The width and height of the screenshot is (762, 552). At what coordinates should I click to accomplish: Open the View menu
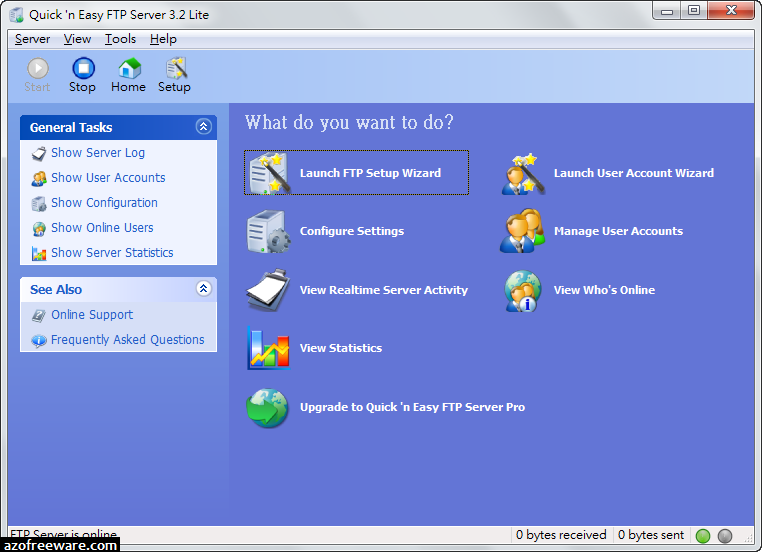[x=77, y=39]
